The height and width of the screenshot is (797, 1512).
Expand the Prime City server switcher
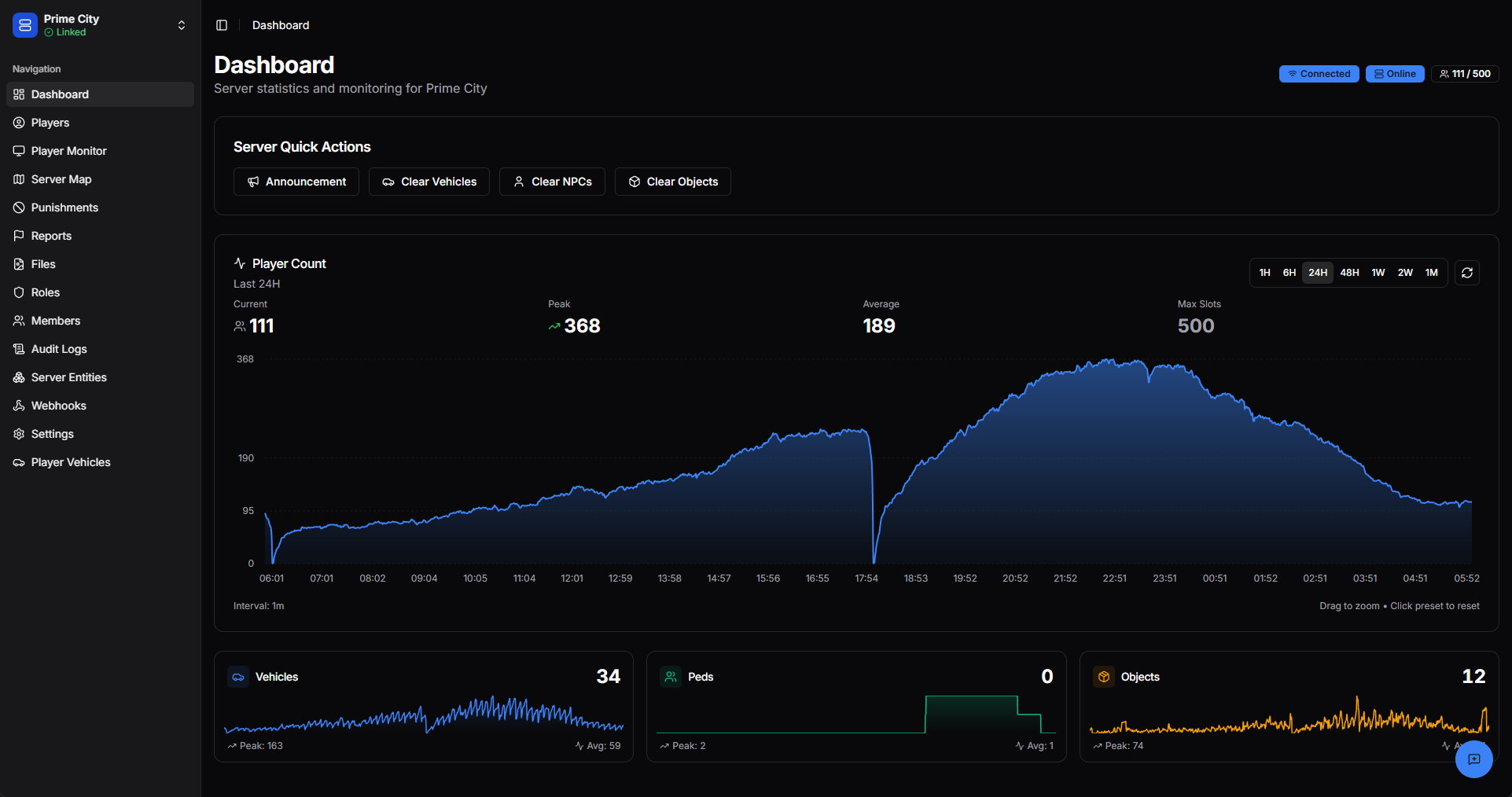pos(182,25)
